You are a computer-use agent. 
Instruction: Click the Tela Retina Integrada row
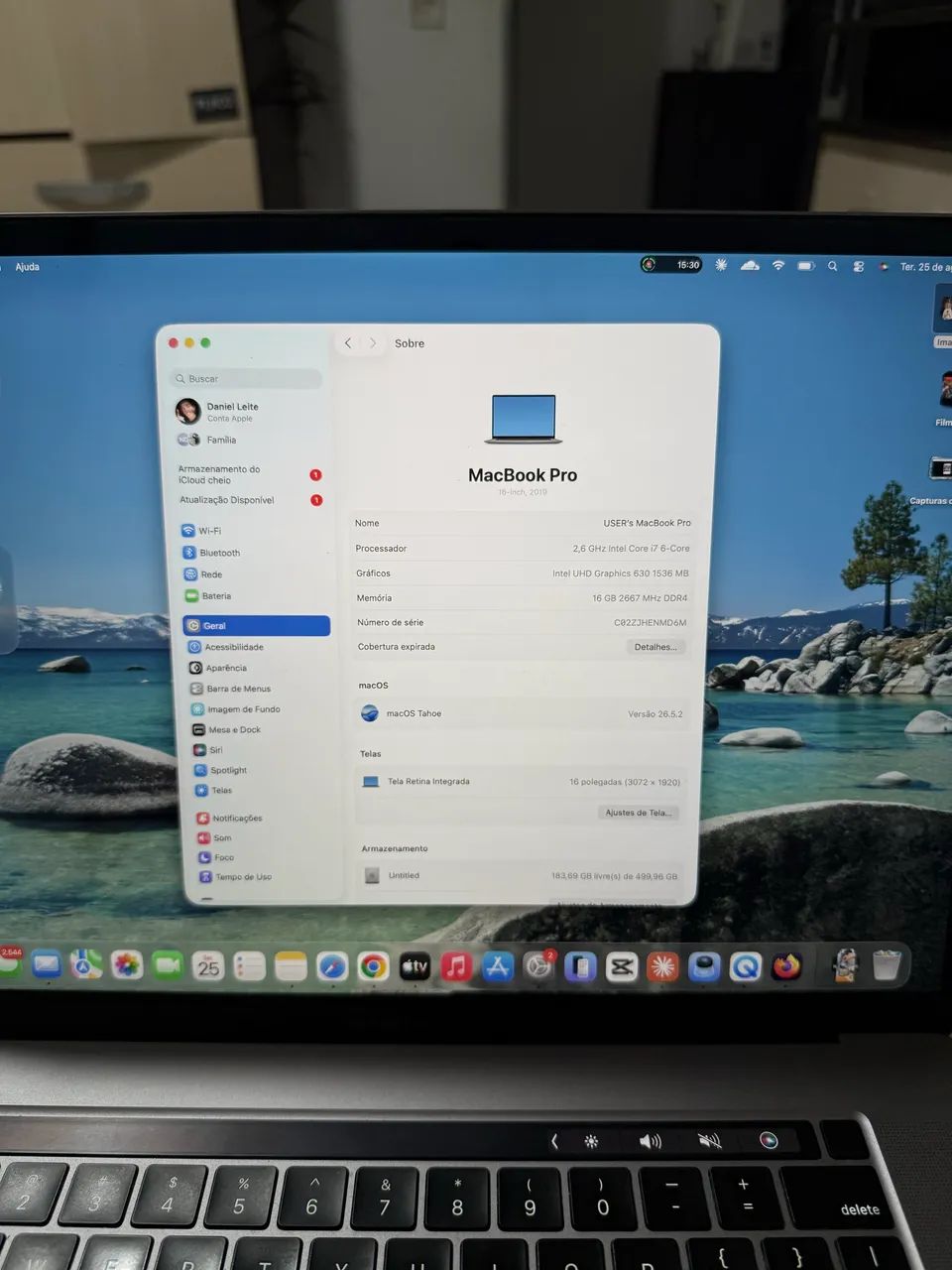522,782
